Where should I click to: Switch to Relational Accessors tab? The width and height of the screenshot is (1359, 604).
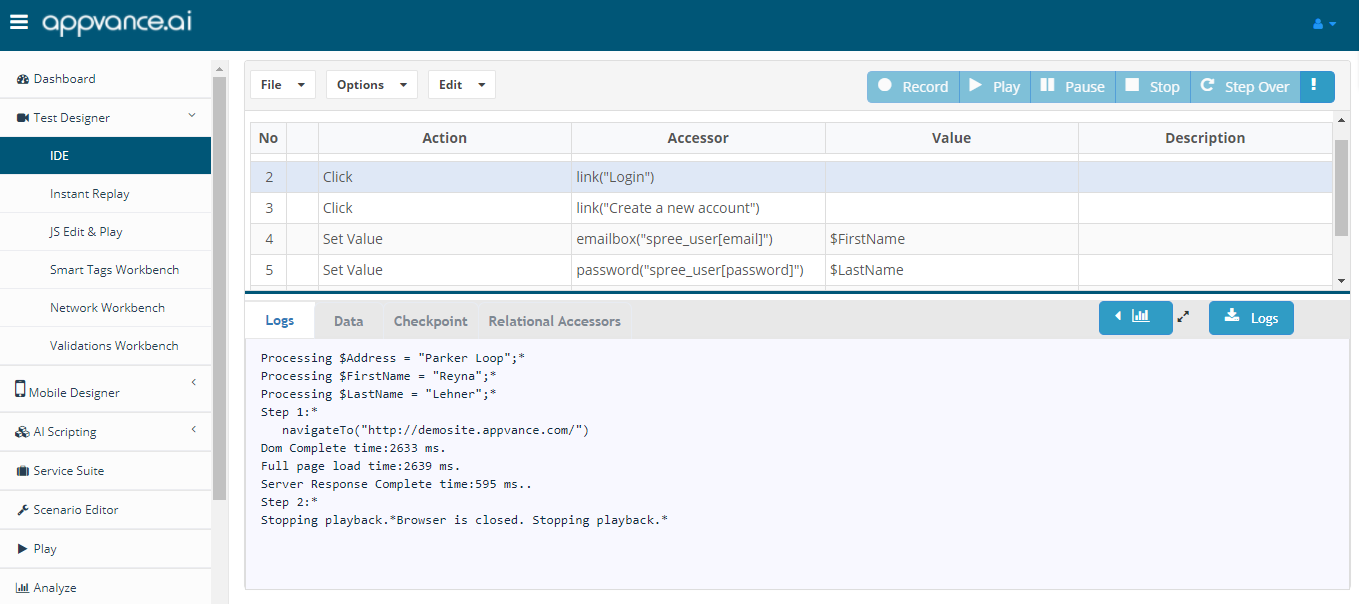(554, 321)
